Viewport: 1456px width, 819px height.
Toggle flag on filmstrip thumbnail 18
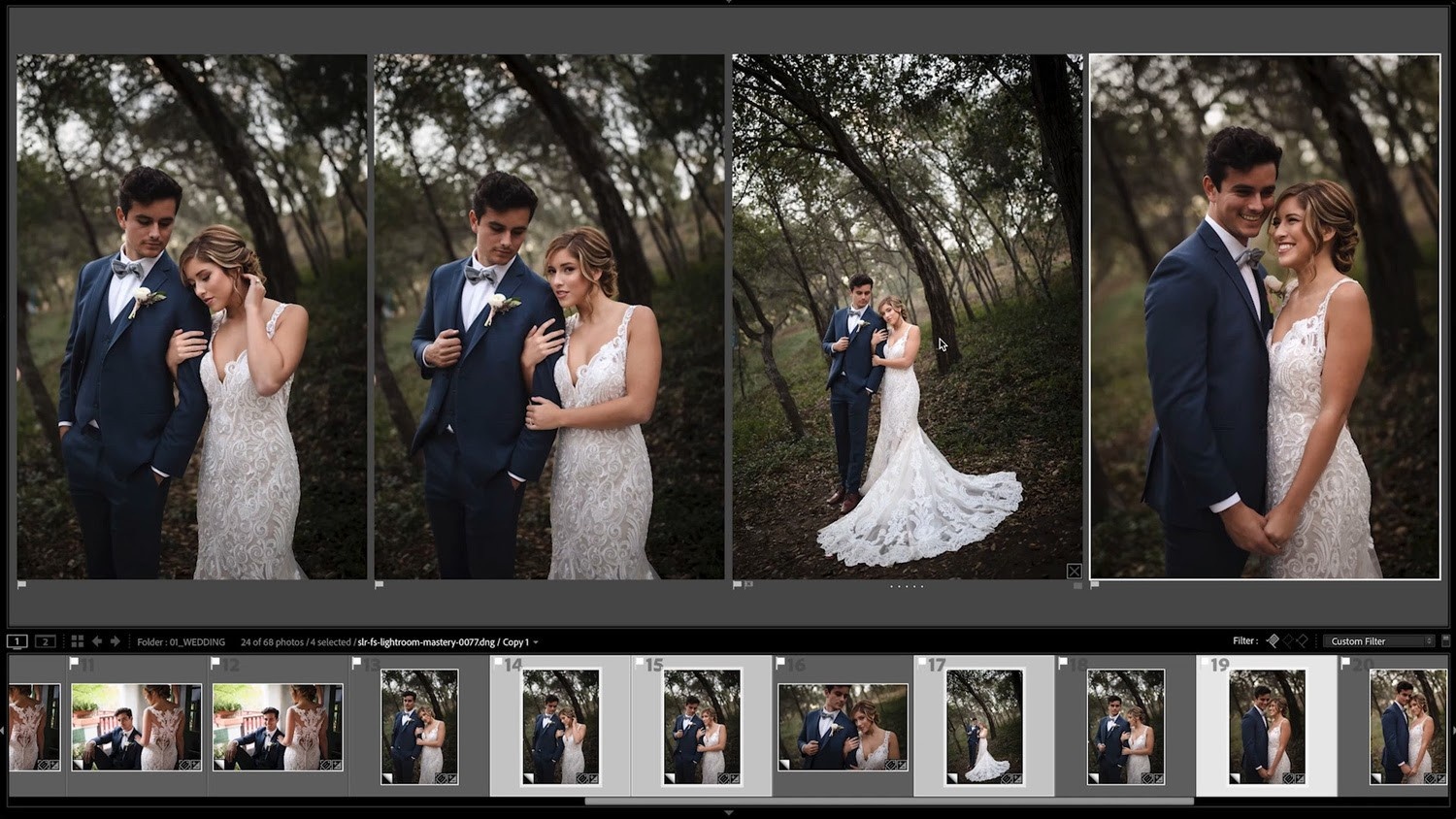pyautogui.click(x=1063, y=664)
